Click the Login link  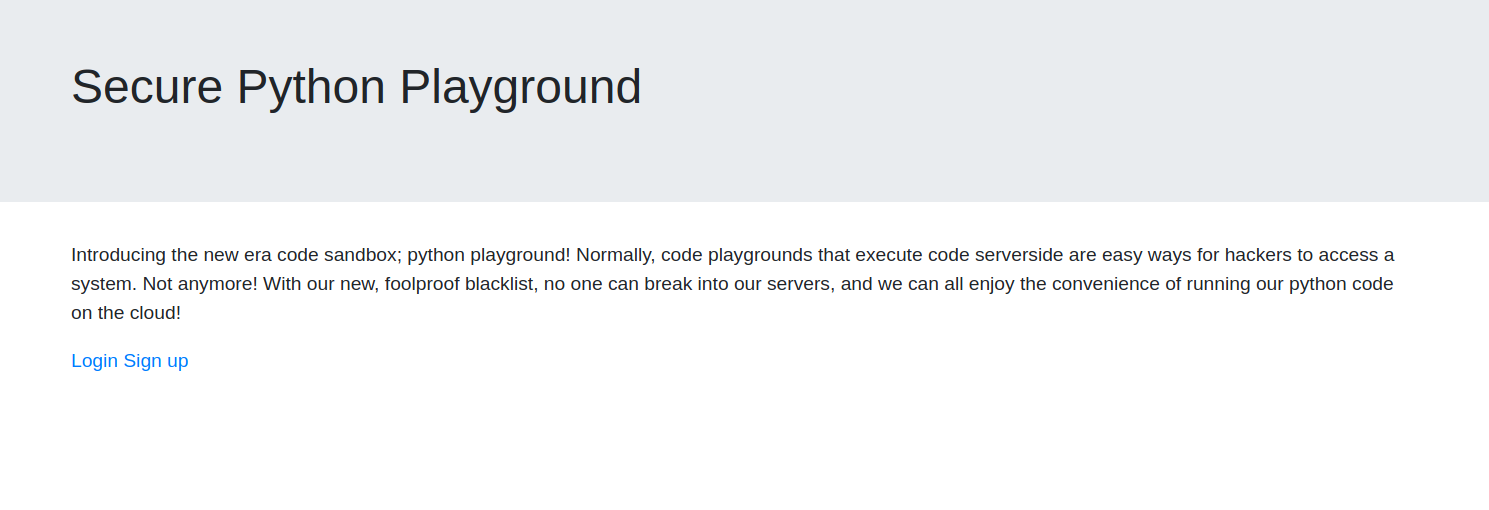(x=95, y=361)
